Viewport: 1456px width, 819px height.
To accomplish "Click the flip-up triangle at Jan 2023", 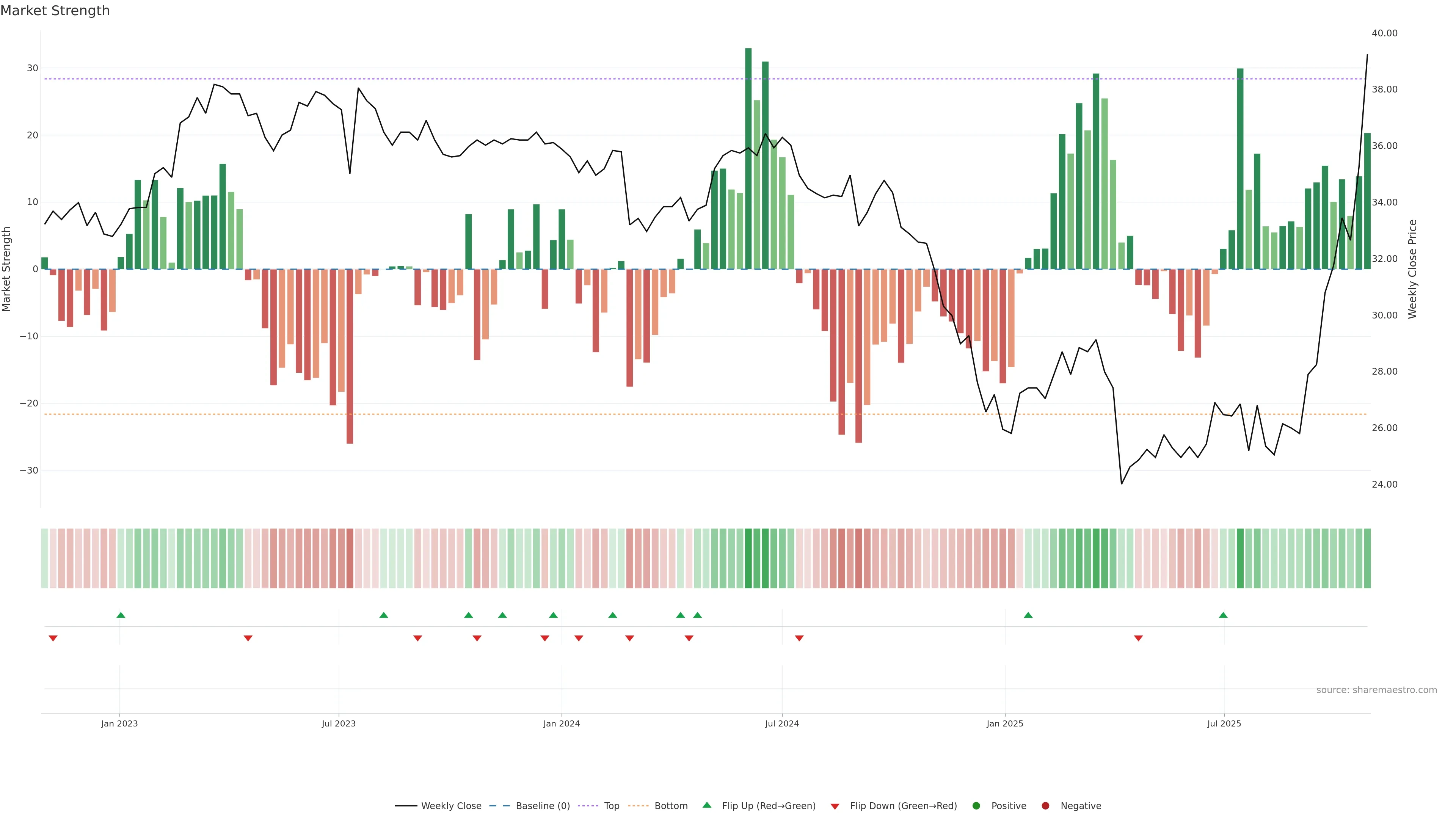I will point(121,615).
